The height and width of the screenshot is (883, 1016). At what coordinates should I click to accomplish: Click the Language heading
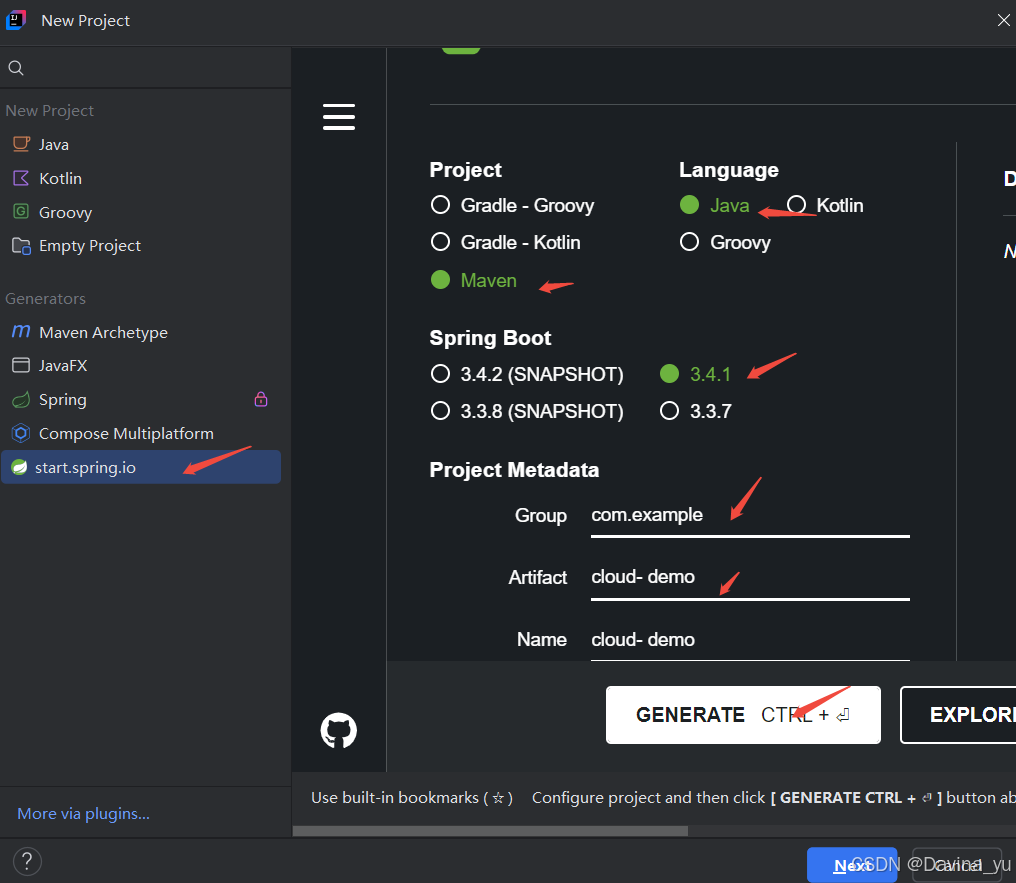pos(729,170)
